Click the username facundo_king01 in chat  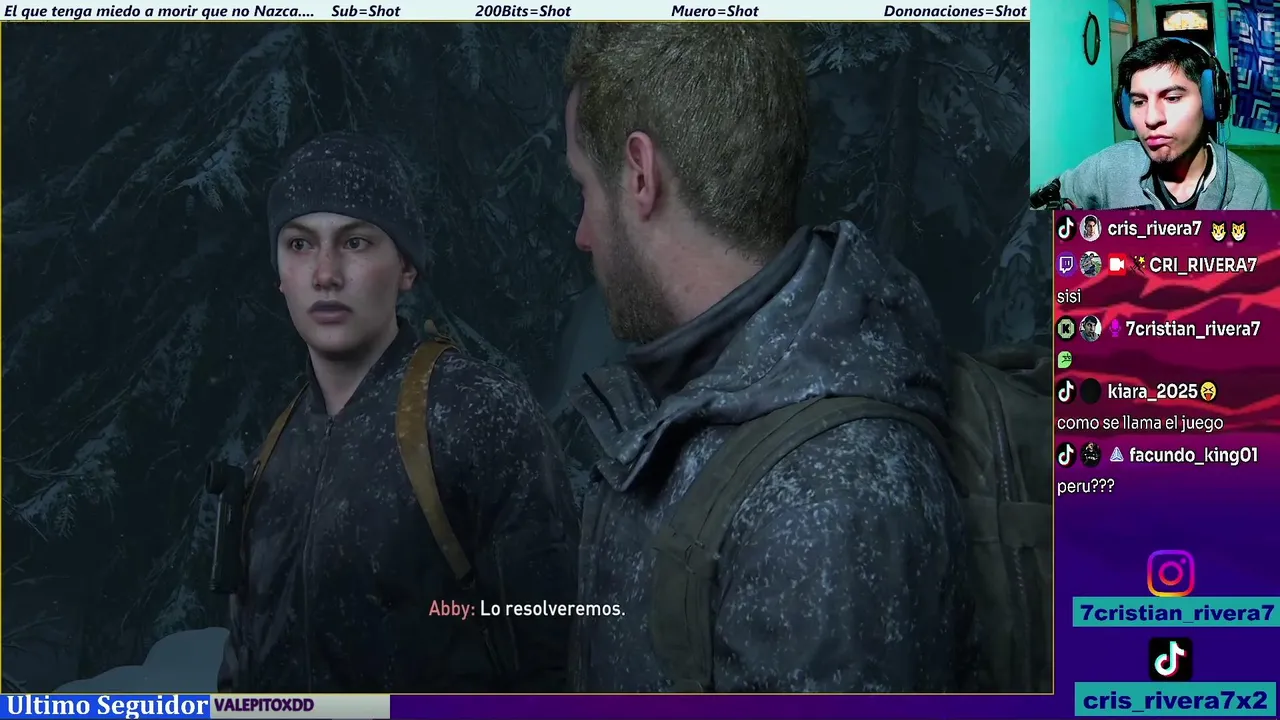1193,455
